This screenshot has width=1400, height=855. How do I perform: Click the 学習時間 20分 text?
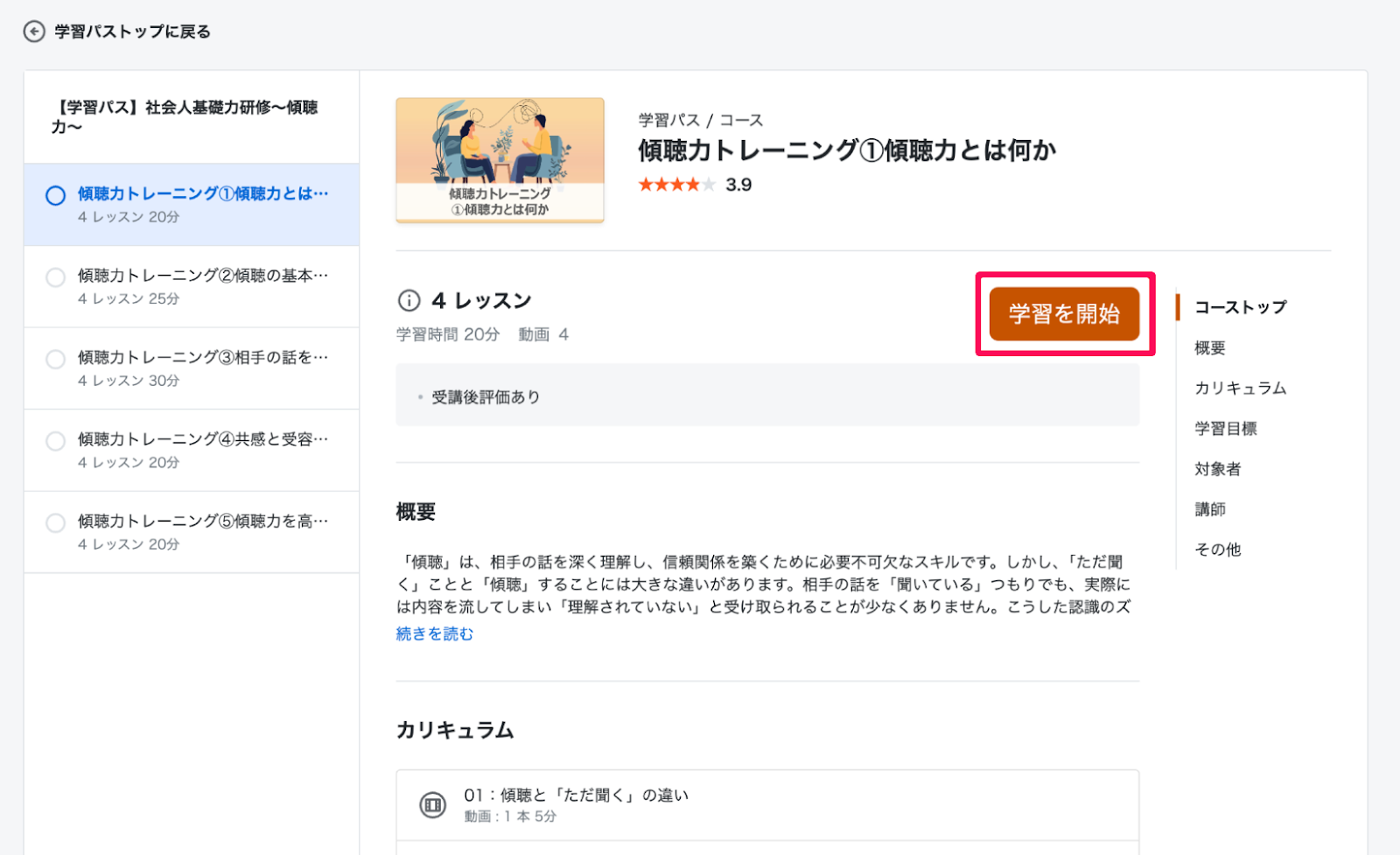point(447,334)
